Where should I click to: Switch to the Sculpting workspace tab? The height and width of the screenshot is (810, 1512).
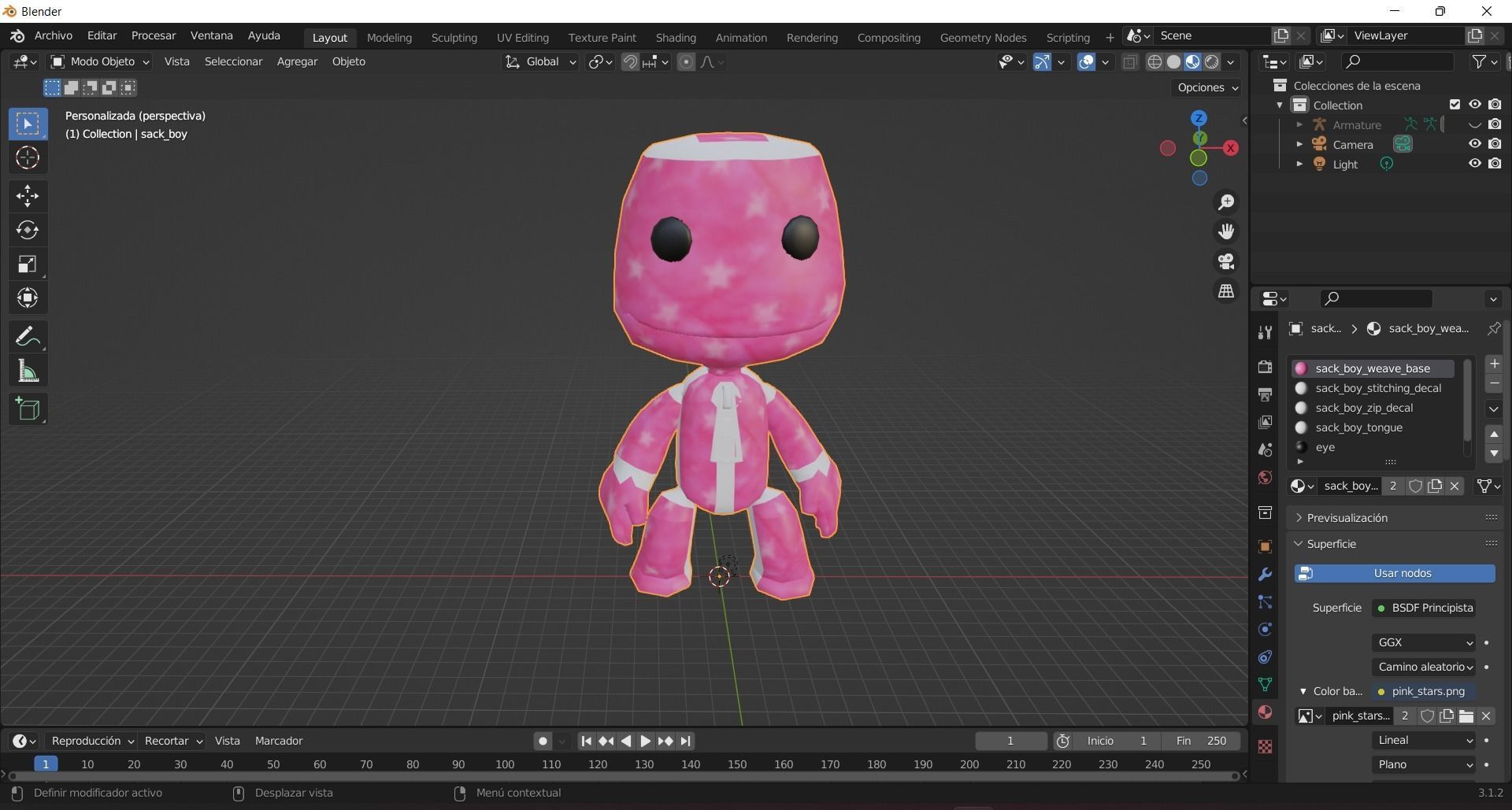[454, 38]
